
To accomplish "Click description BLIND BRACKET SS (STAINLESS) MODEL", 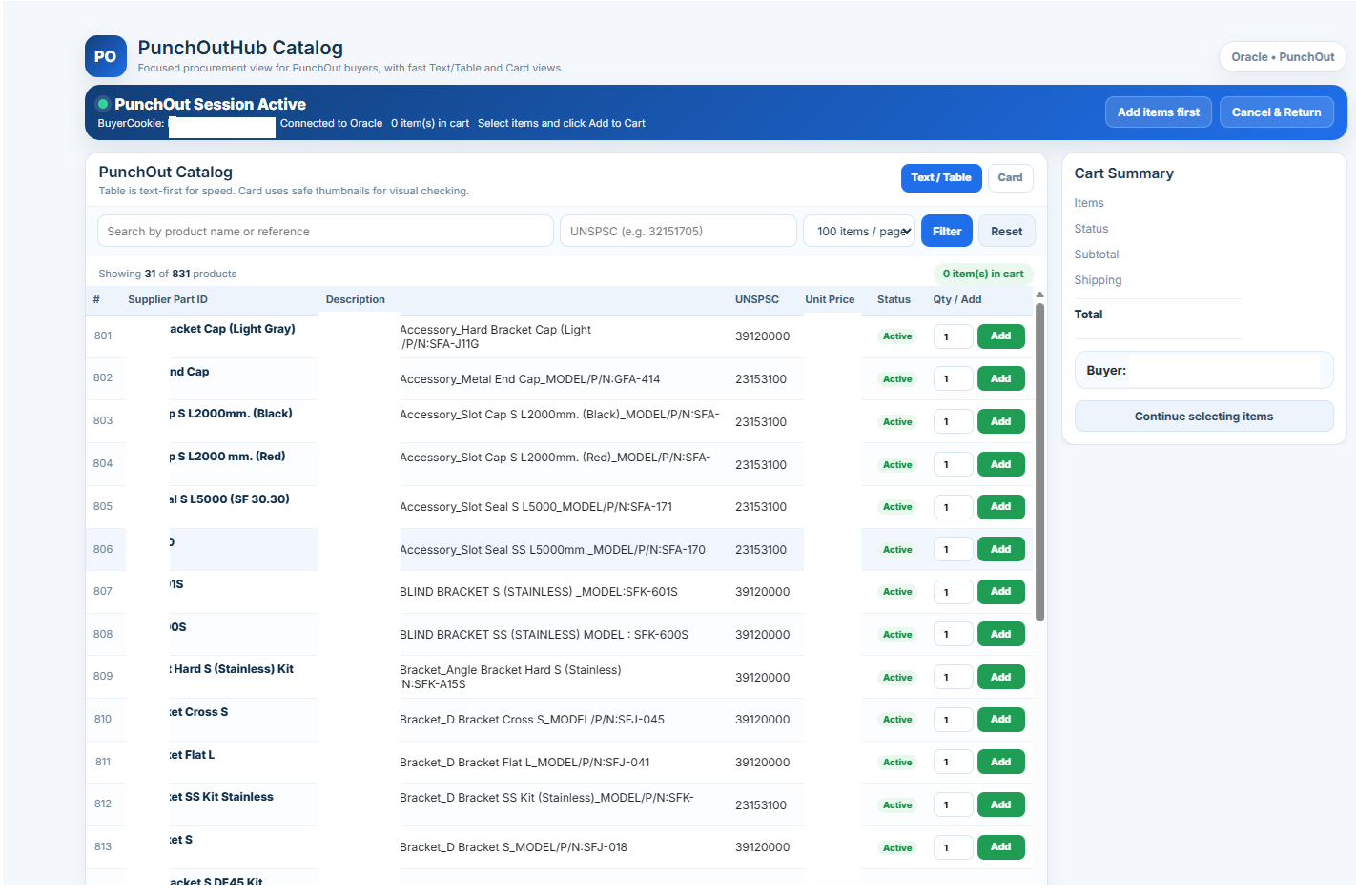I will pos(544,635).
